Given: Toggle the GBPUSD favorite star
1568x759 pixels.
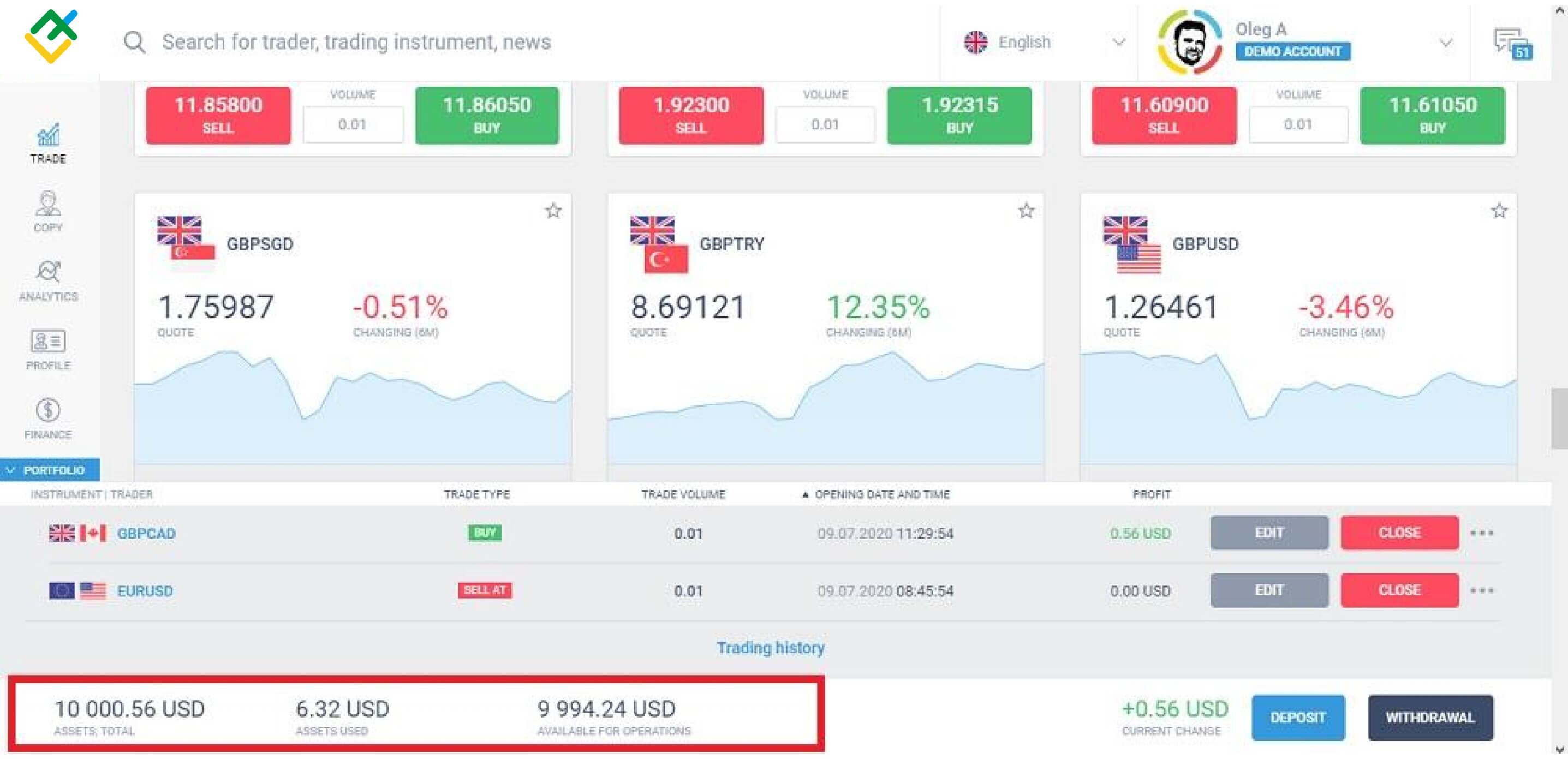Looking at the screenshot, I should (1499, 211).
